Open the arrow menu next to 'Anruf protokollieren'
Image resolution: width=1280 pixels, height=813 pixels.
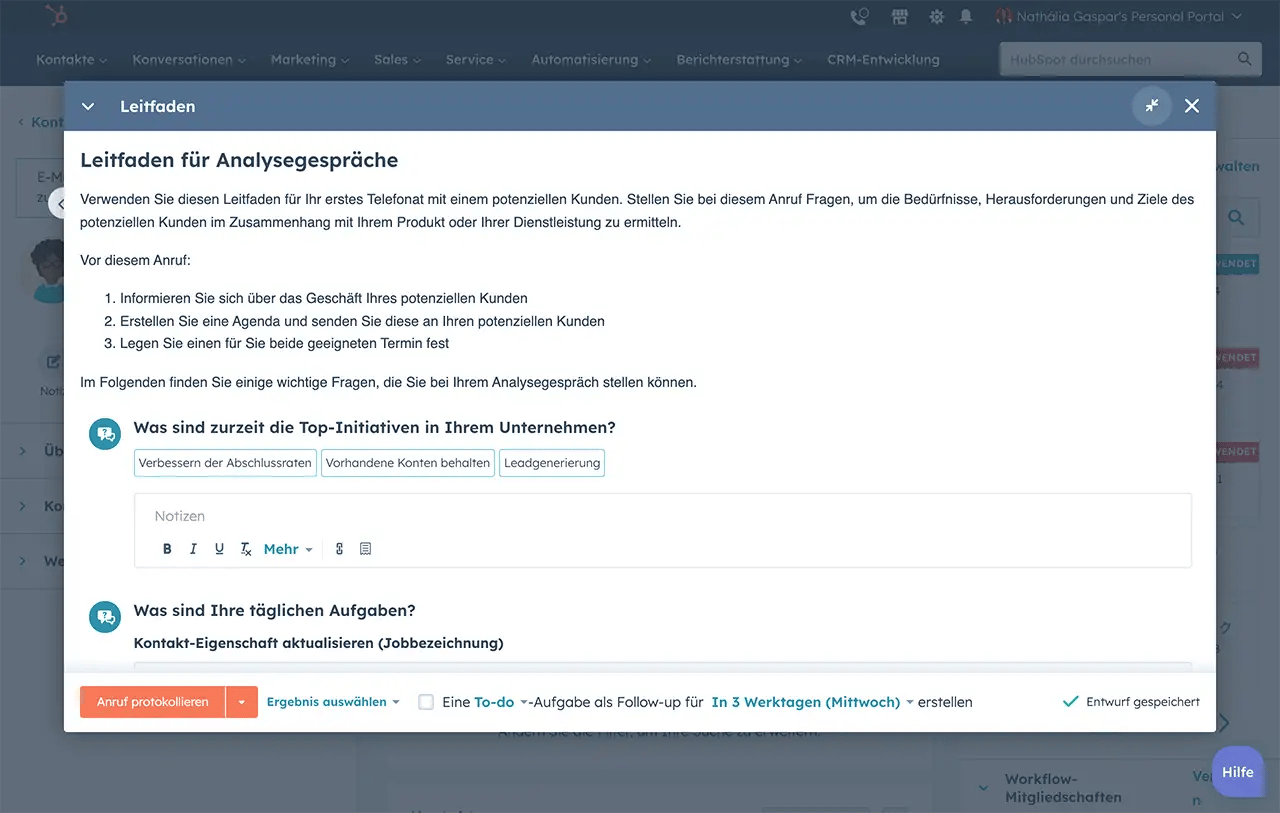[242, 702]
